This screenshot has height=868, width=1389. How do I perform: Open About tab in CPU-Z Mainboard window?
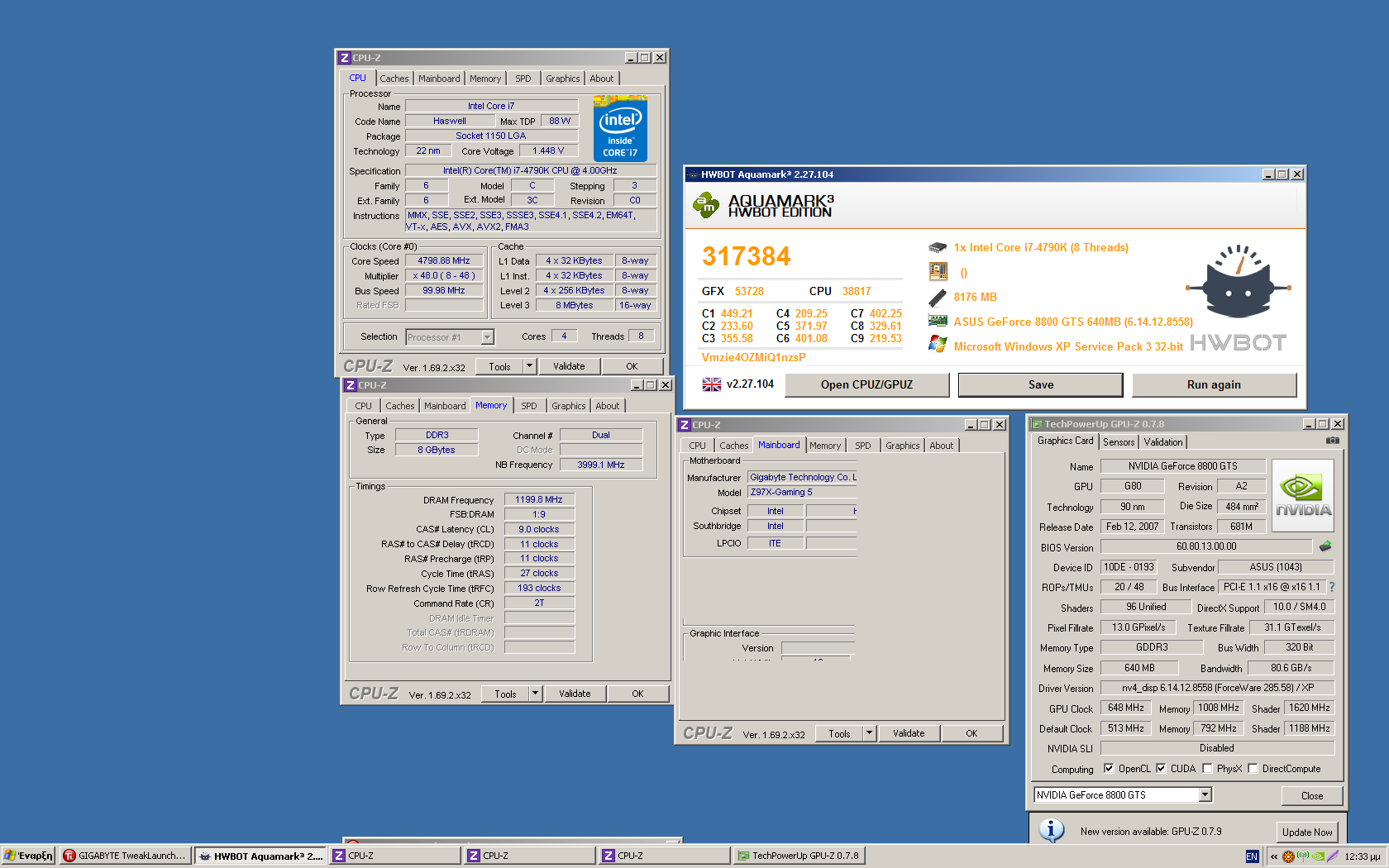[942, 446]
